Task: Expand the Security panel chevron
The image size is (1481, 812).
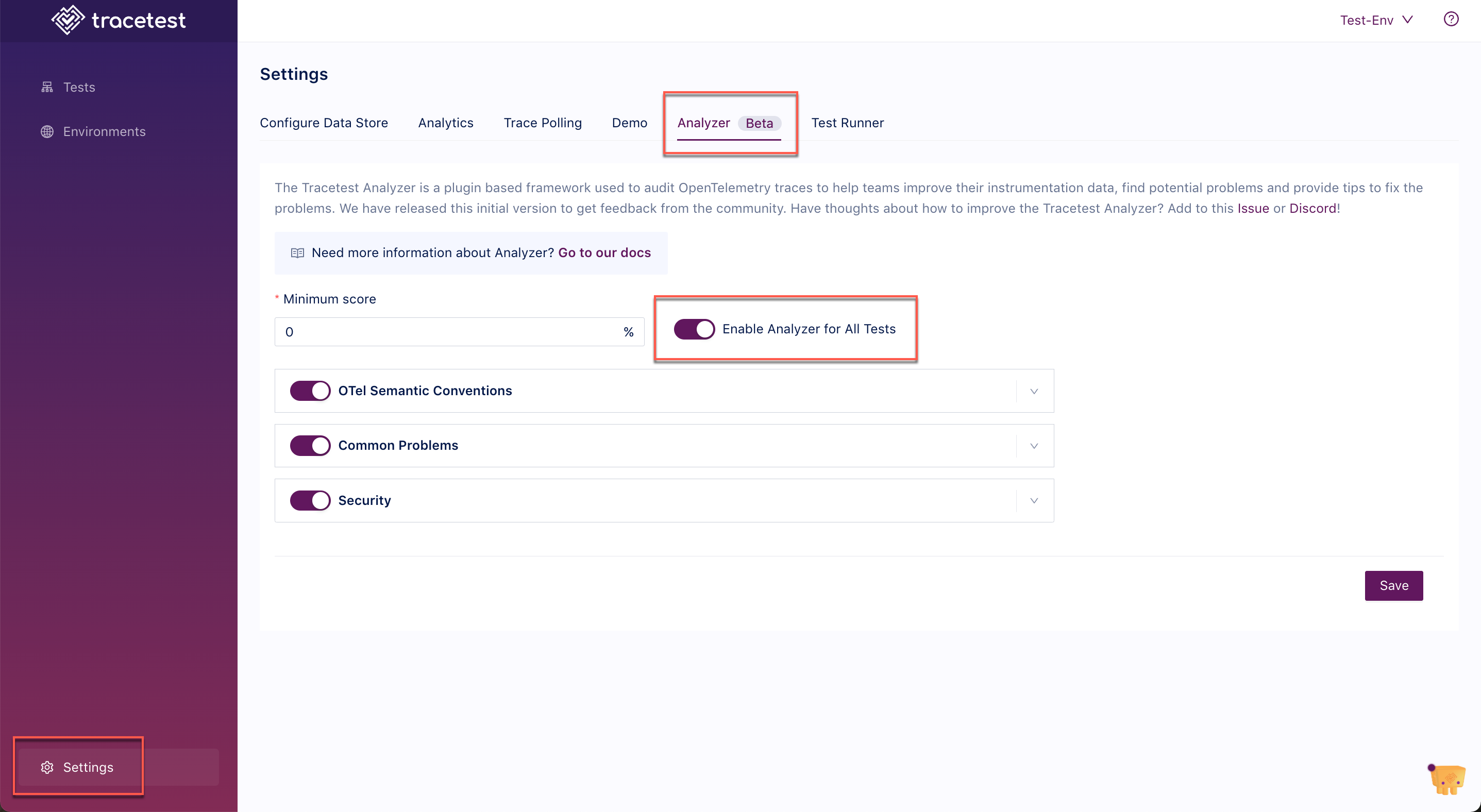Action: tap(1034, 500)
